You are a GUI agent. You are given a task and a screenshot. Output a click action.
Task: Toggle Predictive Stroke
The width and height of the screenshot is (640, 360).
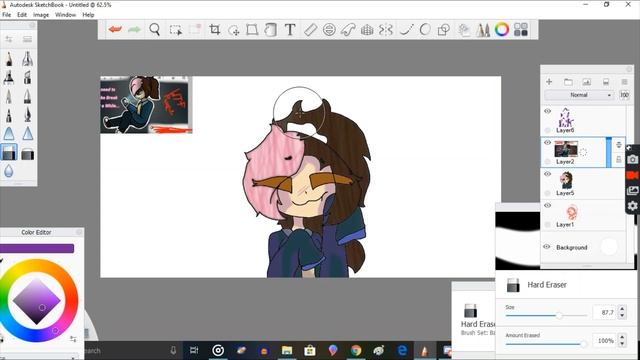point(425,30)
